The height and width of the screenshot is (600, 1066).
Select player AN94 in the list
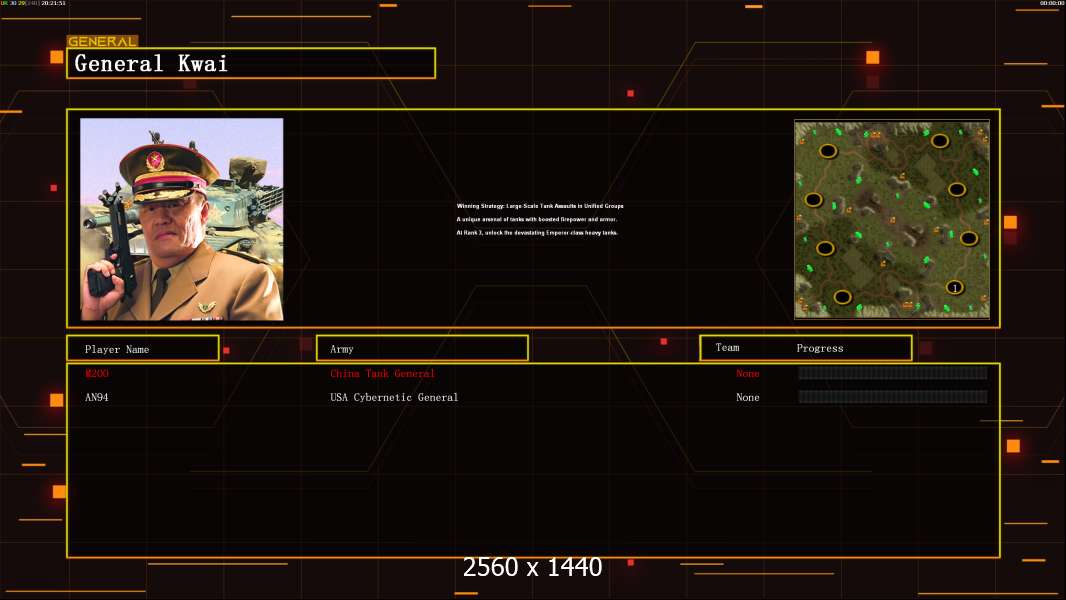[97, 398]
